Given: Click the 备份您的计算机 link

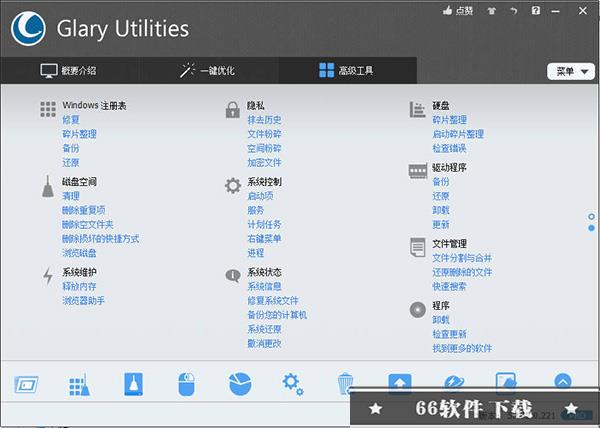Looking at the screenshot, I should click(x=277, y=315).
